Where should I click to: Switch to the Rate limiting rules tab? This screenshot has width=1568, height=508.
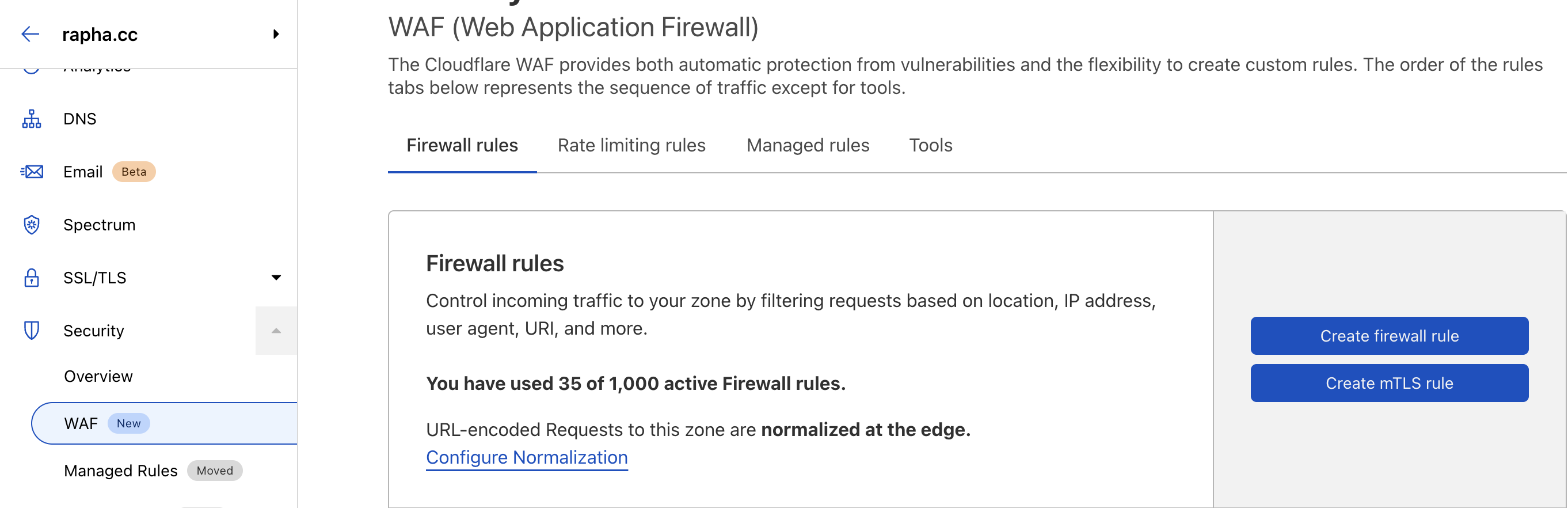coord(631,146)
